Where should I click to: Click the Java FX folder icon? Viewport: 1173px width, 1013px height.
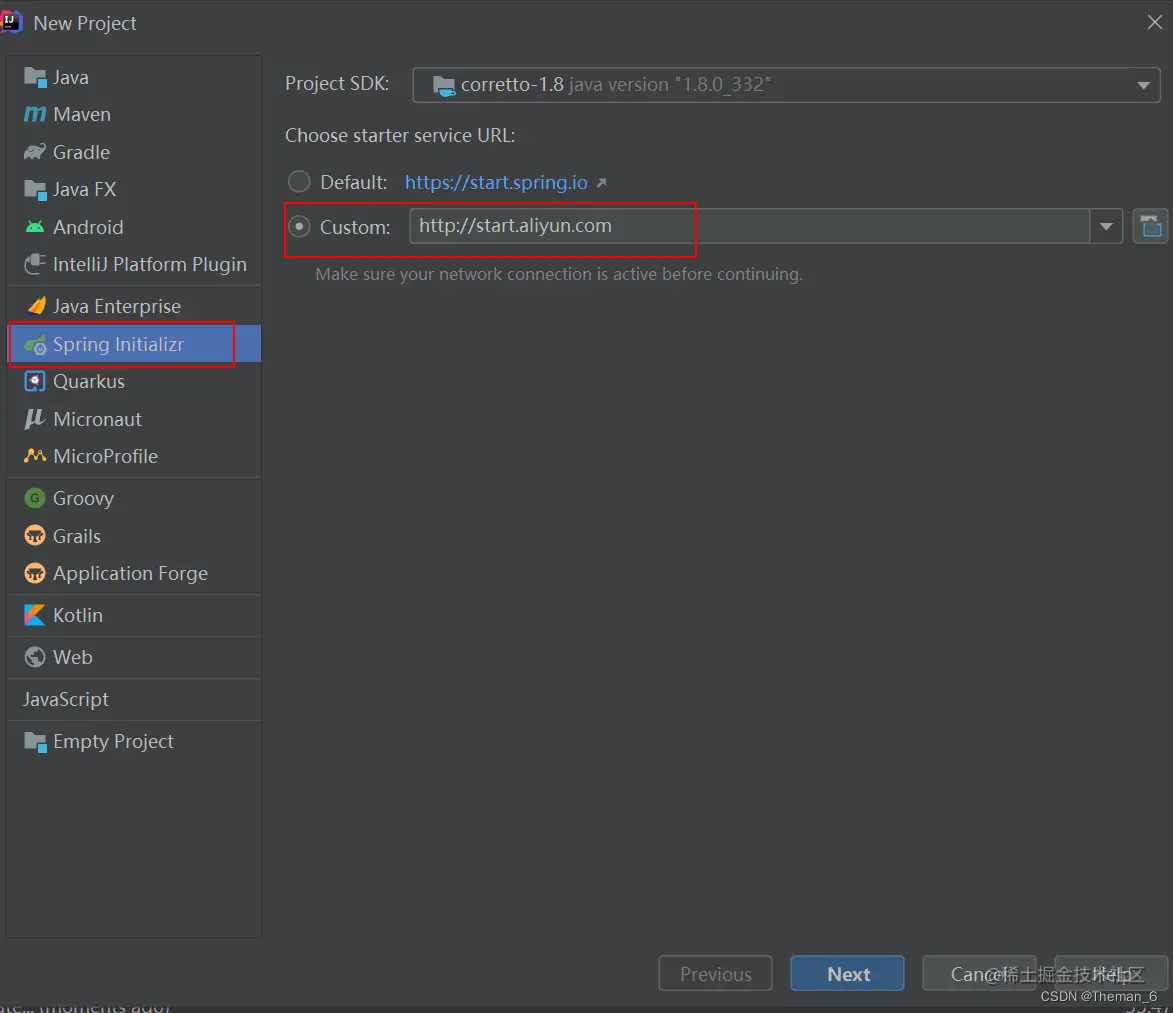(35, 189)
